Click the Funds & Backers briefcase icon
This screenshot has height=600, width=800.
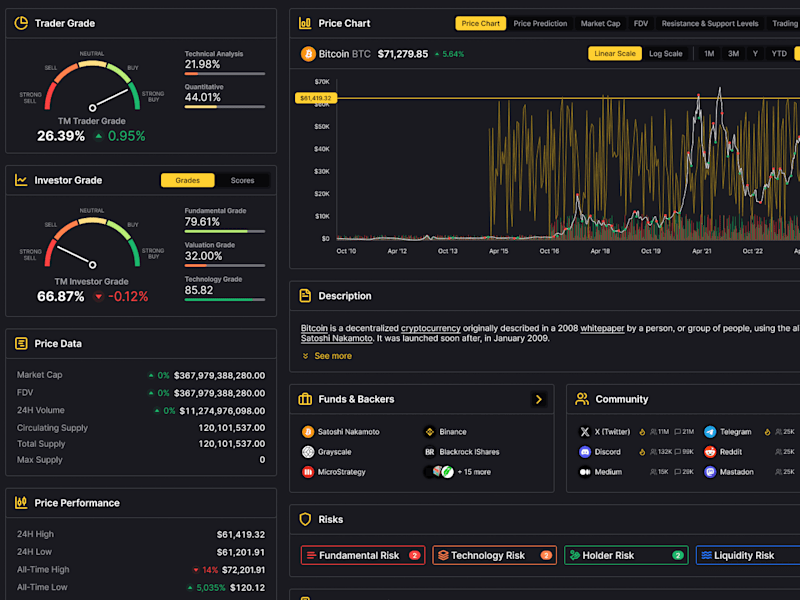[x=305, y=399]
